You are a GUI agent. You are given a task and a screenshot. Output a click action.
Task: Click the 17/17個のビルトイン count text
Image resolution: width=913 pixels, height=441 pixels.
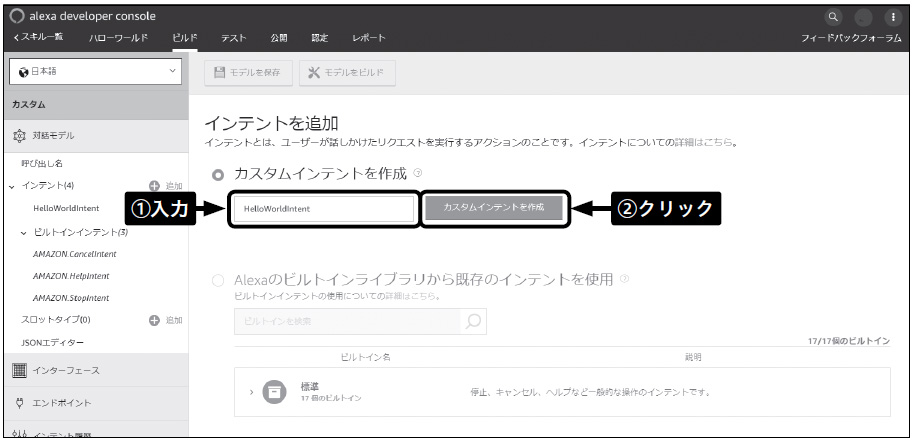tap(849, 341)
